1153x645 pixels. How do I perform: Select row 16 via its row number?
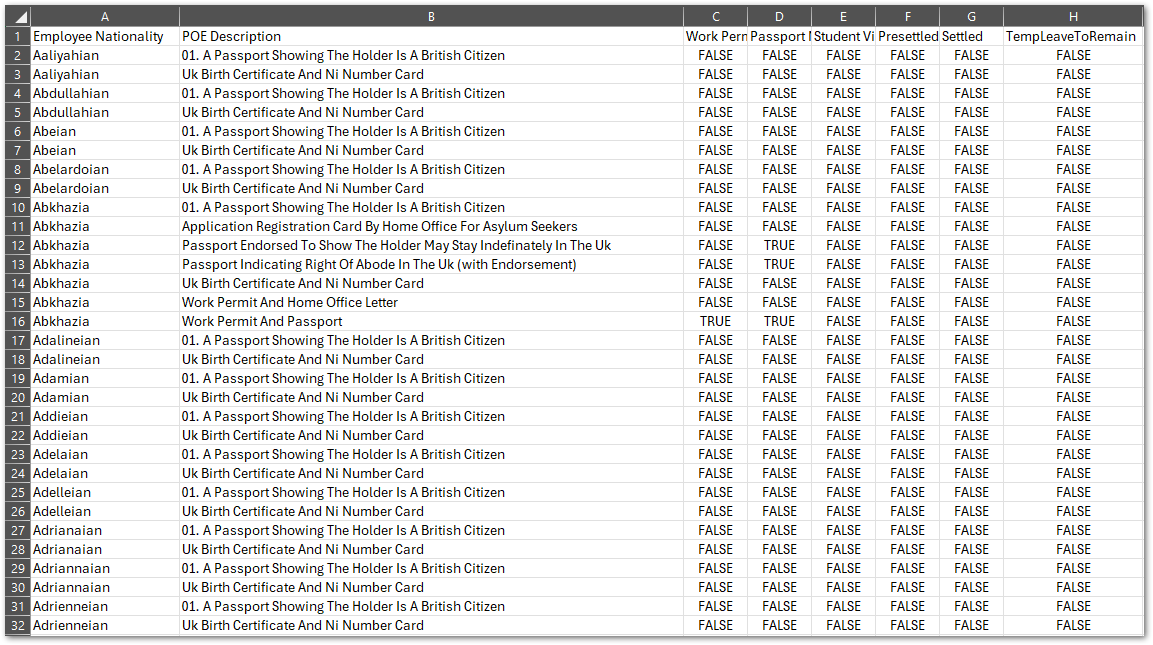(19, 322)
